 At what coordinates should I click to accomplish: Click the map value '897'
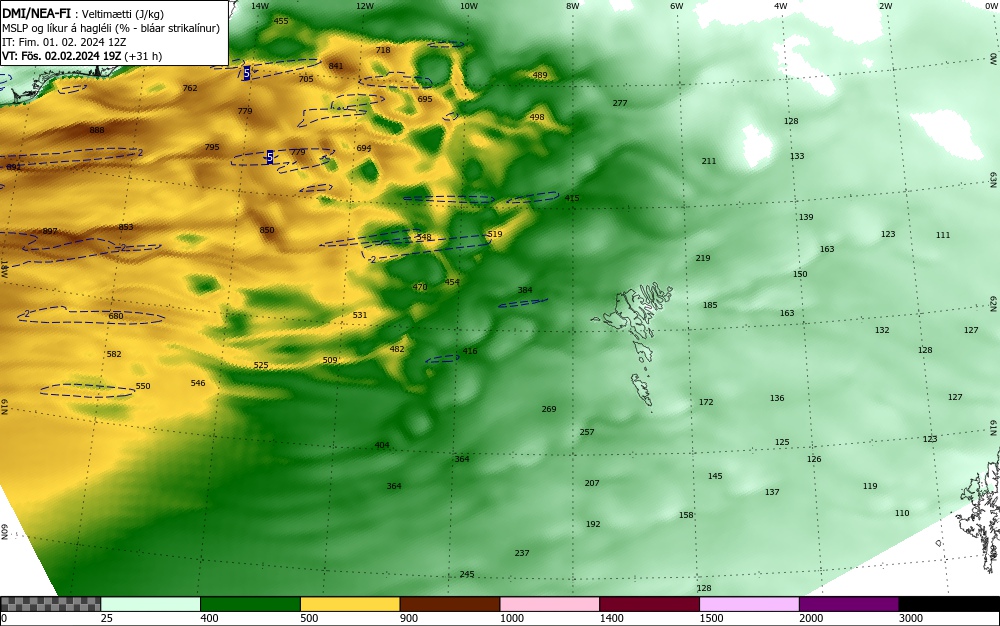coord(50,231)
